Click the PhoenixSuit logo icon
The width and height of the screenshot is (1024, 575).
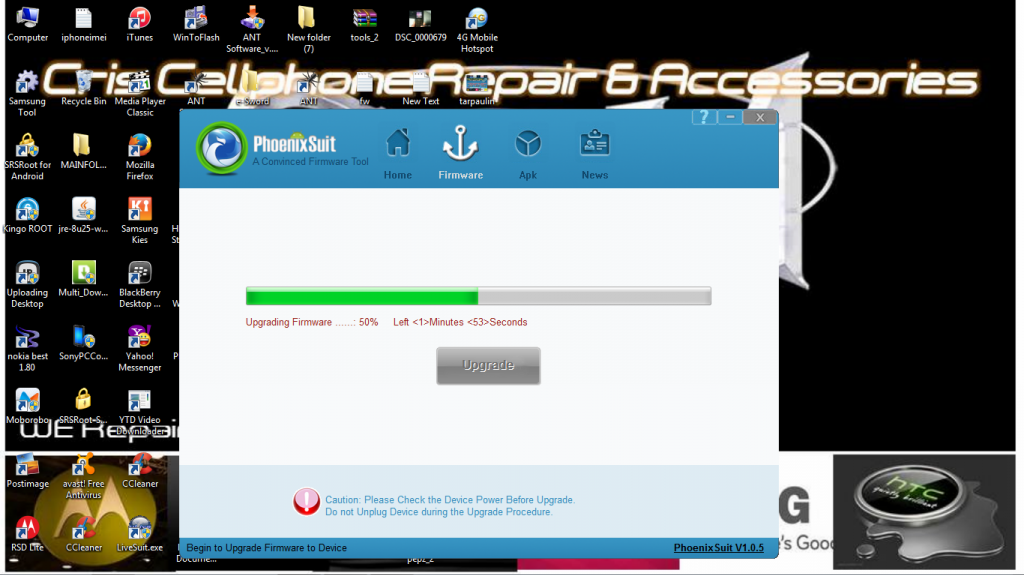pos(221,148)
